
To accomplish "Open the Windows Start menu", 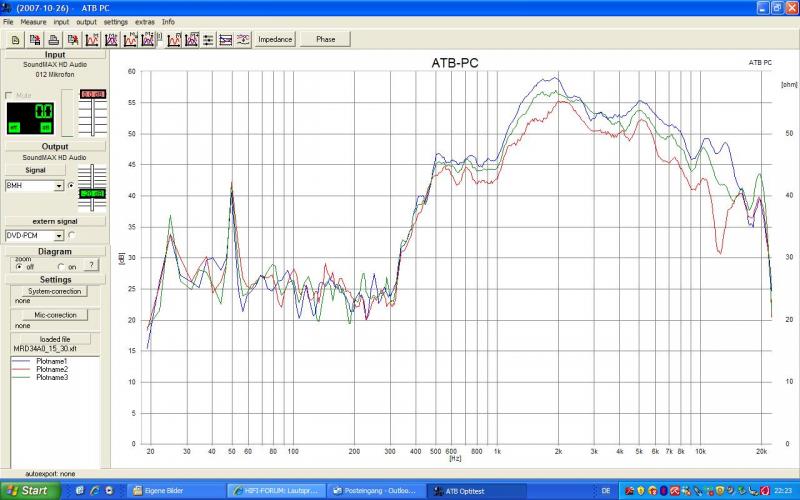I will click(31, 491).
